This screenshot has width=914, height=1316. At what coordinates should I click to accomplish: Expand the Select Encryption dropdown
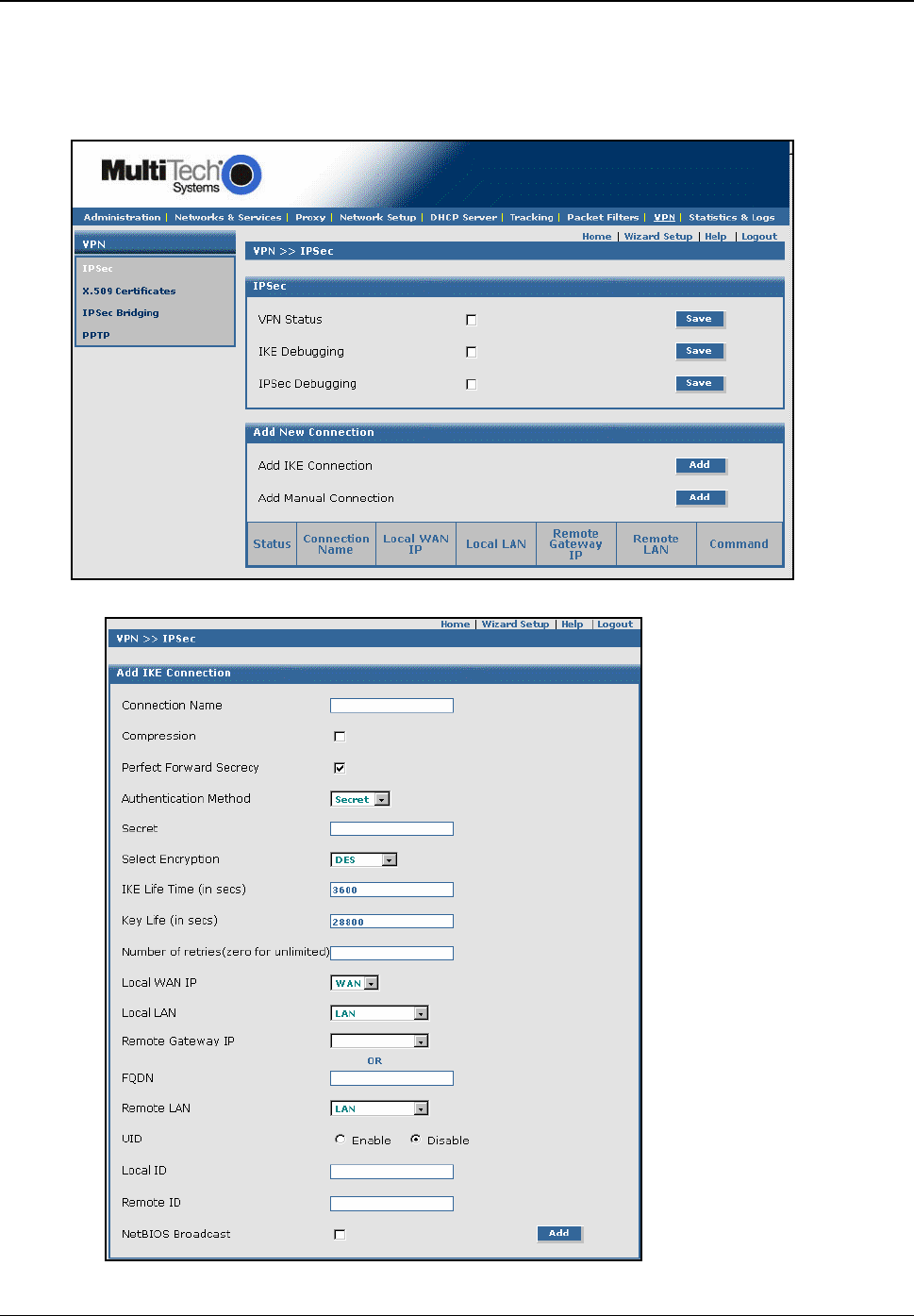pos(364,859)
